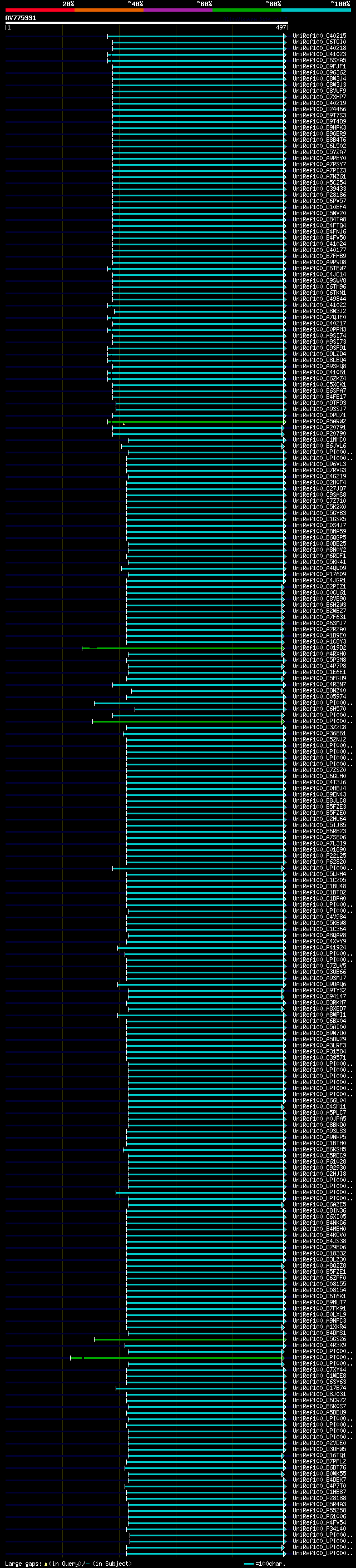Viewport: 356px width, 1568px height.
Task: Select UniRef100_A7PSY7 entry
Action: pyautogui.click(x=319, y=164)
